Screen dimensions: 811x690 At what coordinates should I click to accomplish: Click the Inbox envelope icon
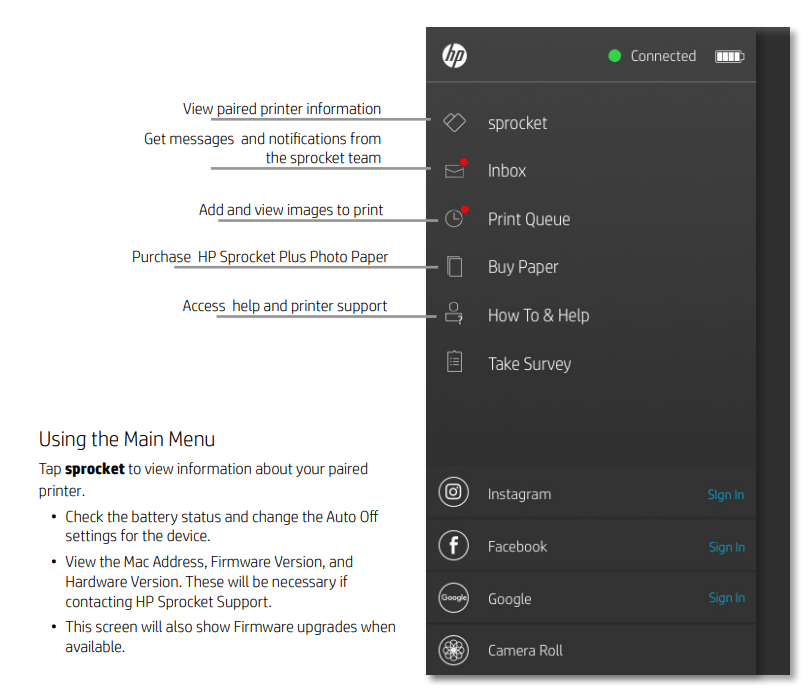pyautogui.click(x=455, y=170)
